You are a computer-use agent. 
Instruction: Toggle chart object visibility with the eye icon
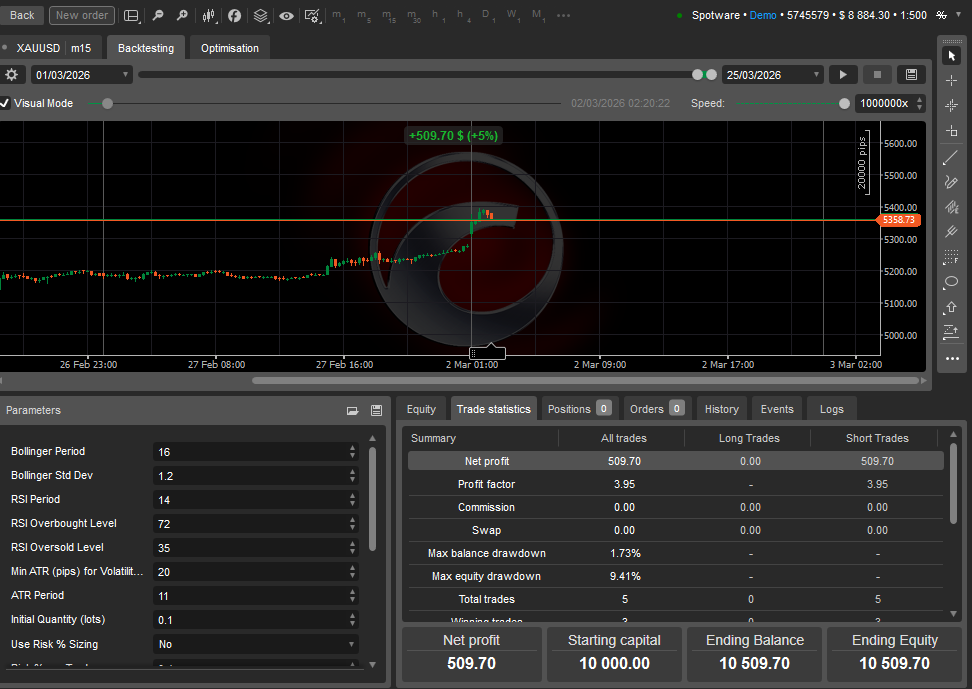(x=286, y=15)
